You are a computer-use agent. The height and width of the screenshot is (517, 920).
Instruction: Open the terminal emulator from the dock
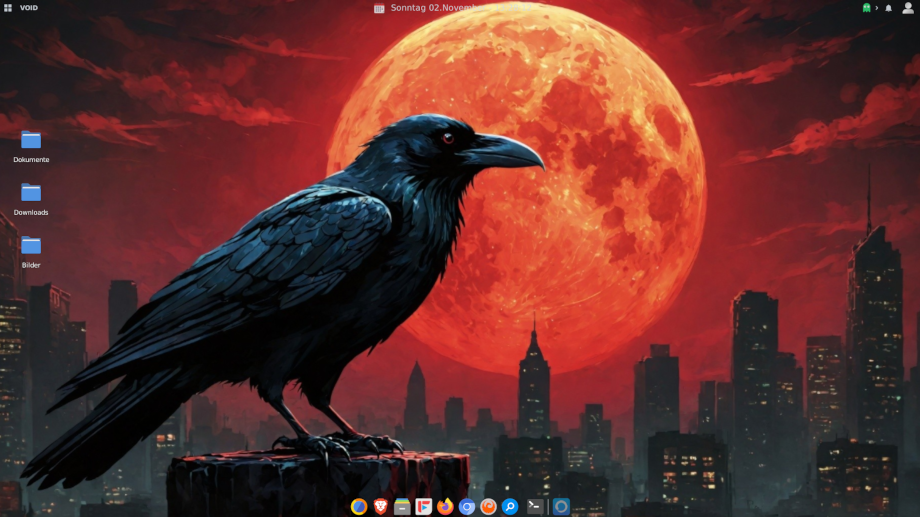pyautogui.click(x=535, y=507)
